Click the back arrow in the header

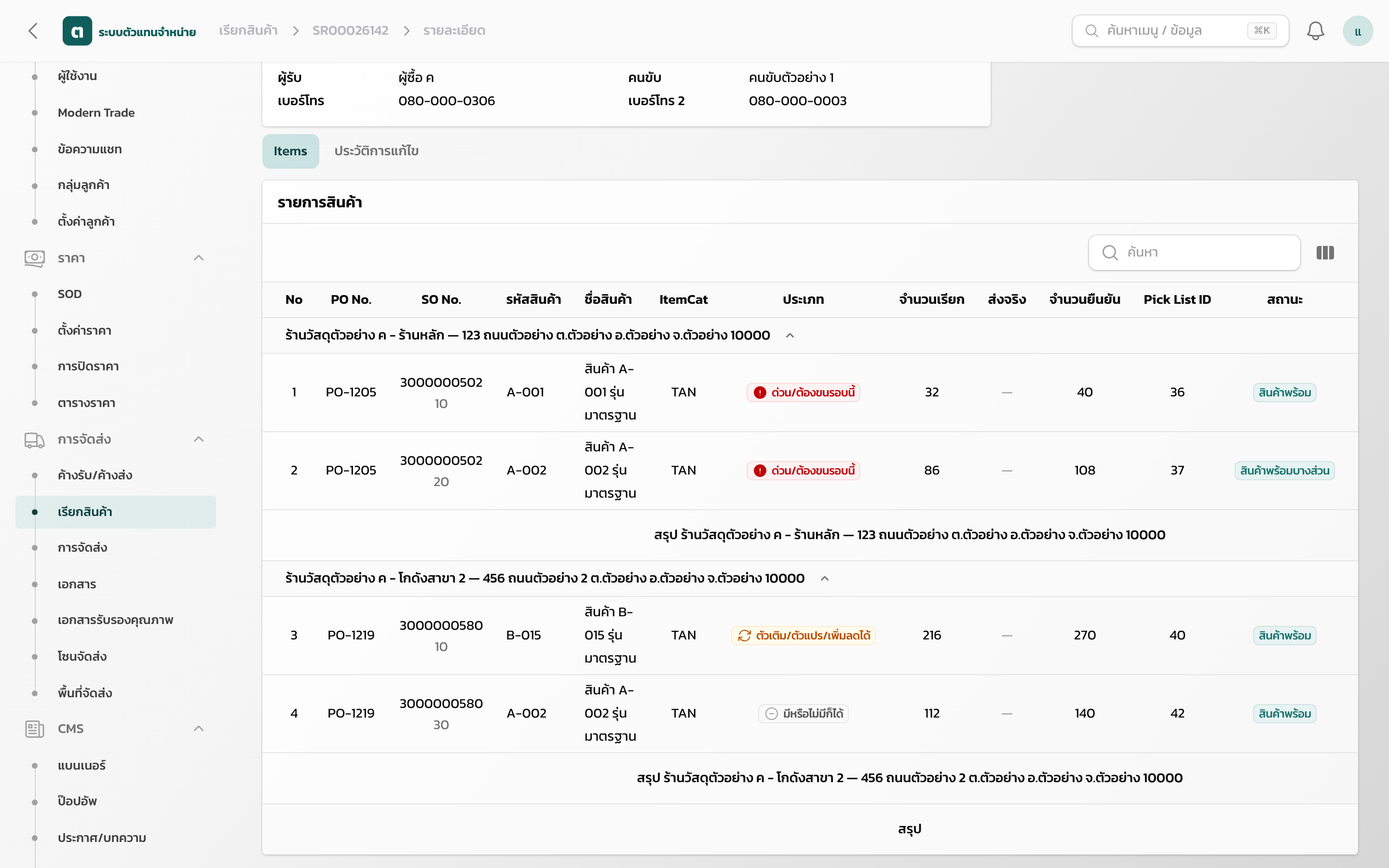pos(33,30)
